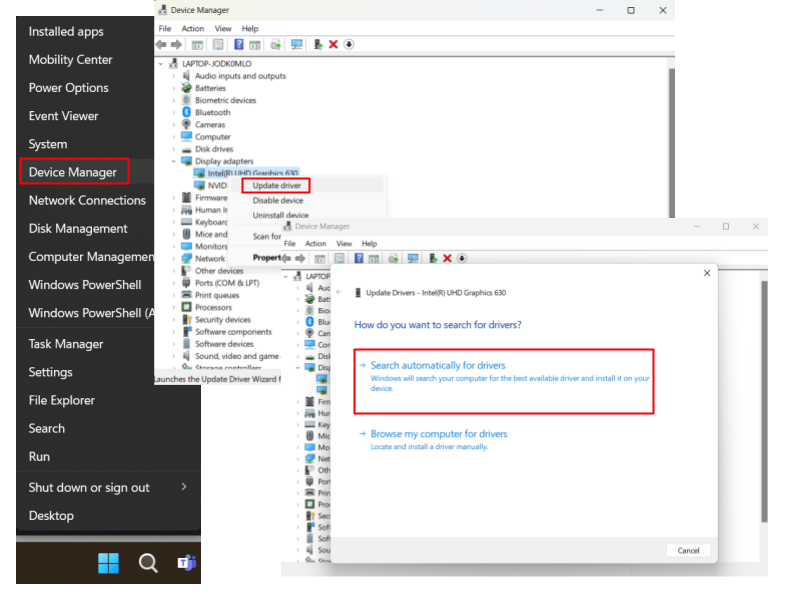Click the speaker icon beside Audio inputs and outputs
Screen dimensions: 800x600
pos(187,76)
